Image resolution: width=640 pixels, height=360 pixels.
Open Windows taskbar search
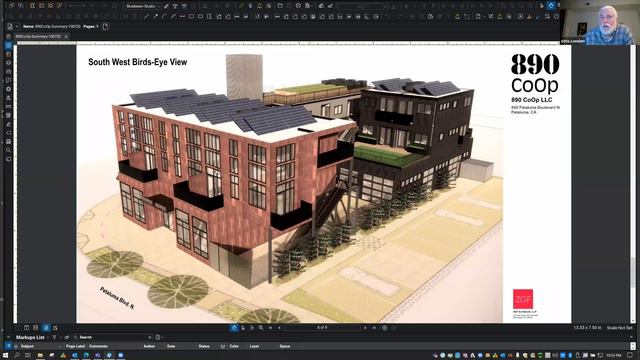click(x=17, y=356)
